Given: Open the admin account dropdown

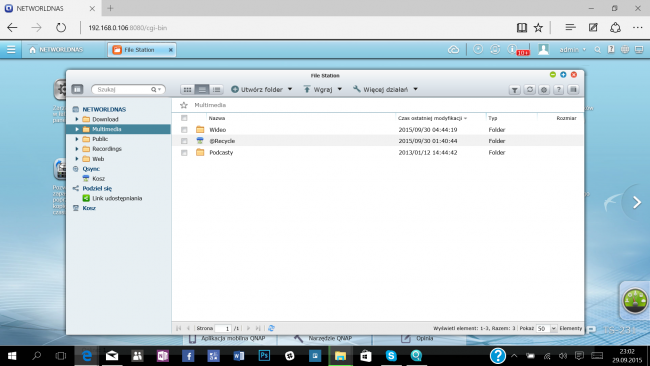Looking at the screenshot, I should pyautogui.click(x=572, y=50).
